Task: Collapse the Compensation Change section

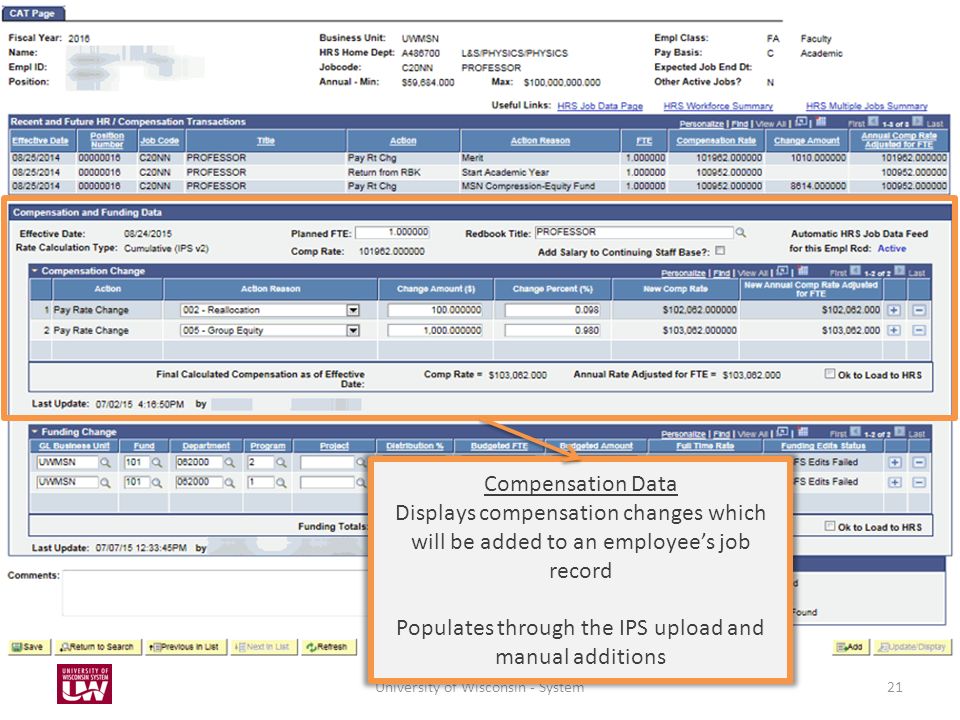Action: (35, 271)
